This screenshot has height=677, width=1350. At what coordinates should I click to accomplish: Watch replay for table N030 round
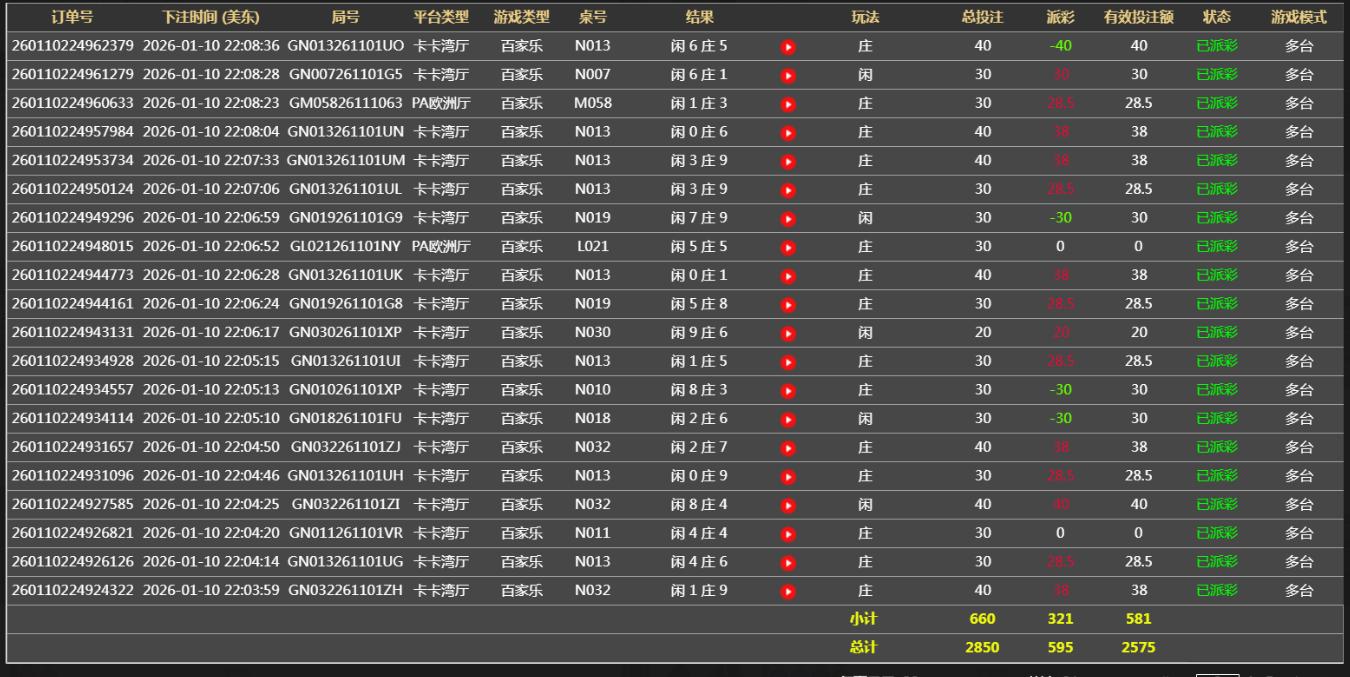[x=788, y=333]
